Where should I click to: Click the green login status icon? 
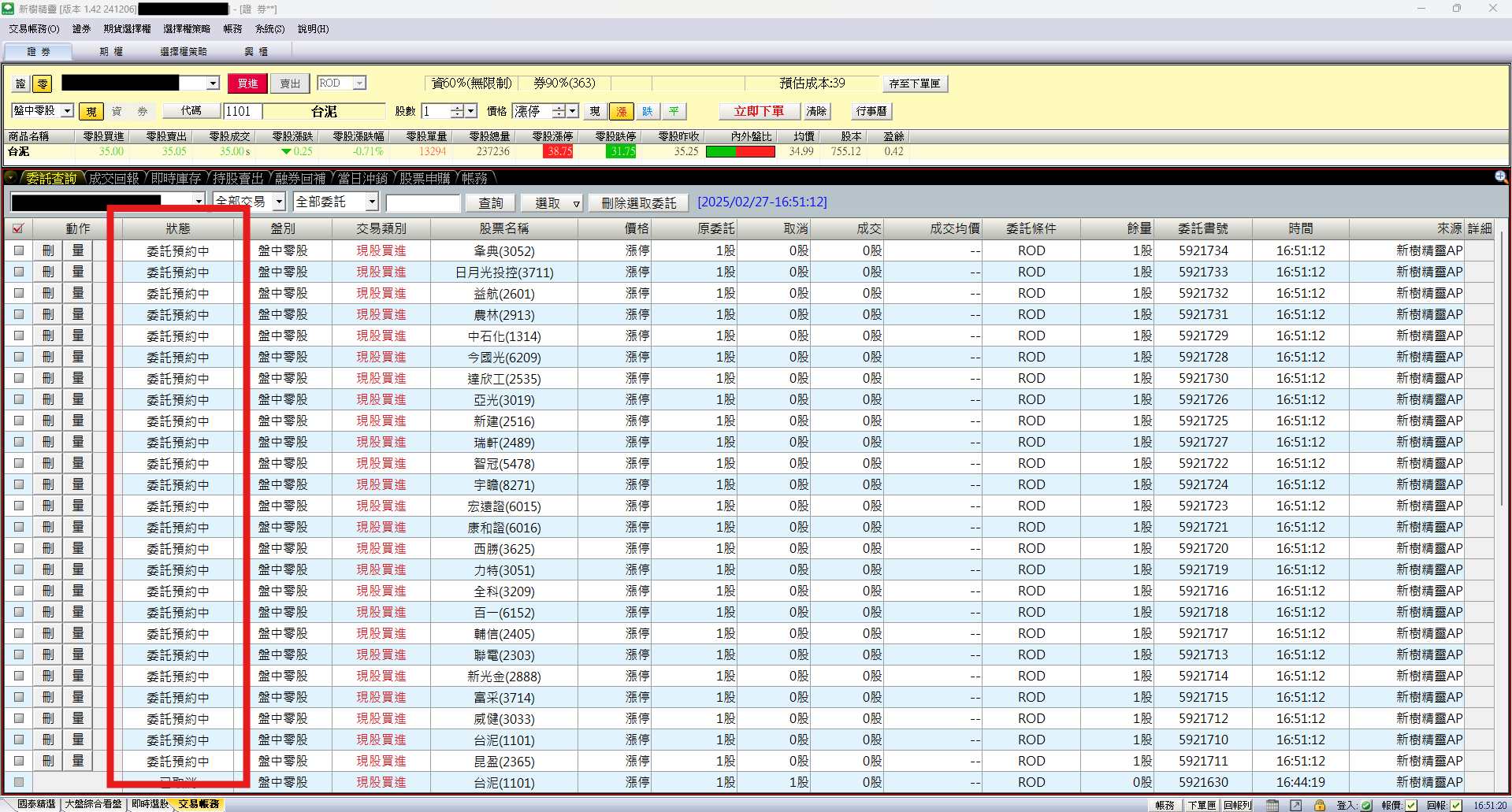[1366, 805]
